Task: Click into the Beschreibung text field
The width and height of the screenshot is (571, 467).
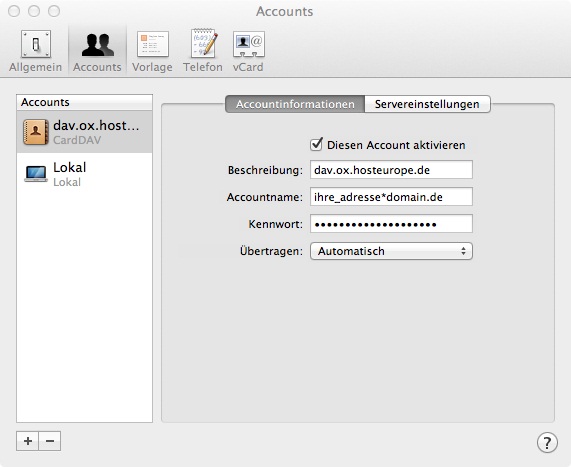Action: click(x=391, y=169)
